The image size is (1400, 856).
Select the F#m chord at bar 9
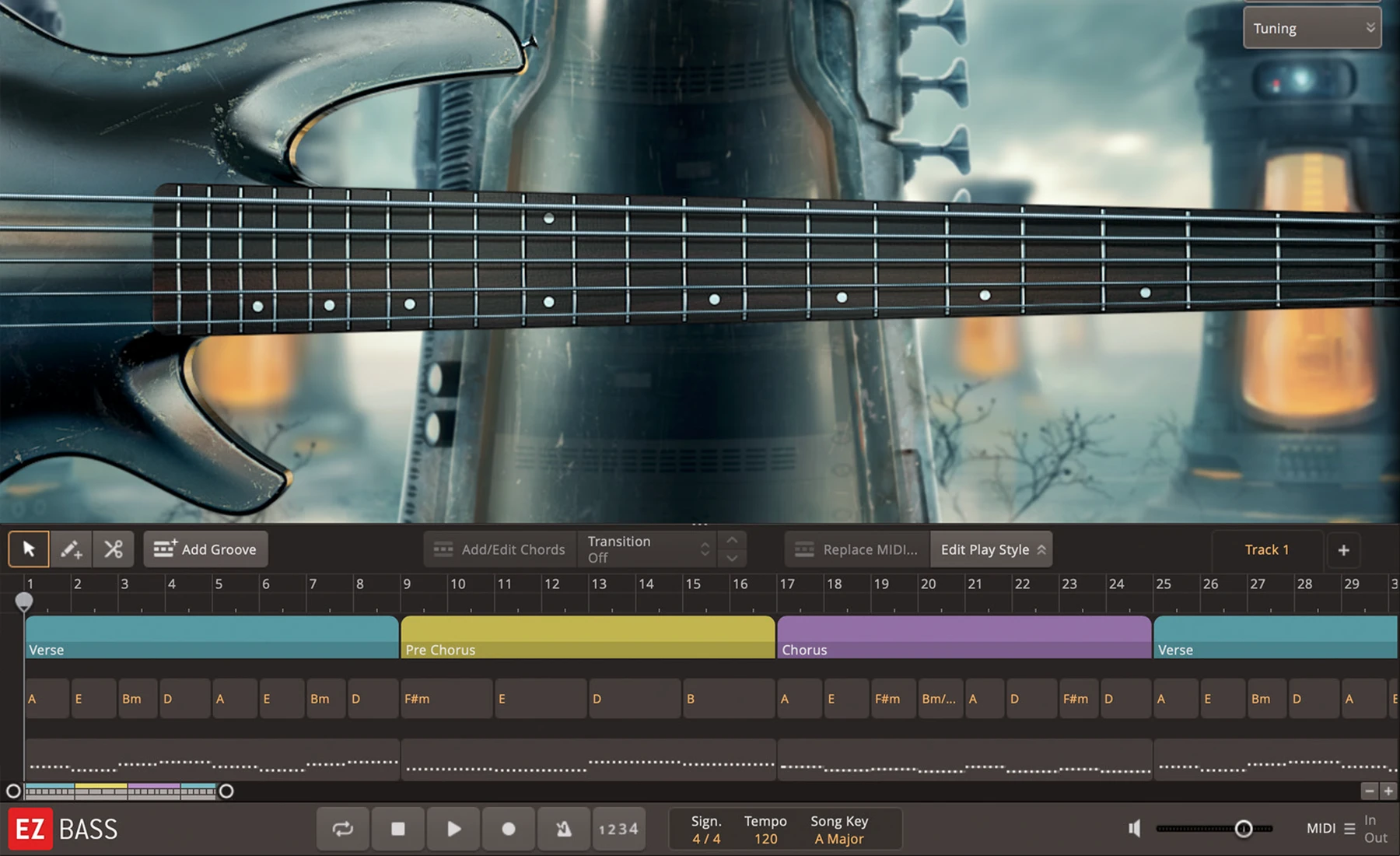[x=446, y=699]
